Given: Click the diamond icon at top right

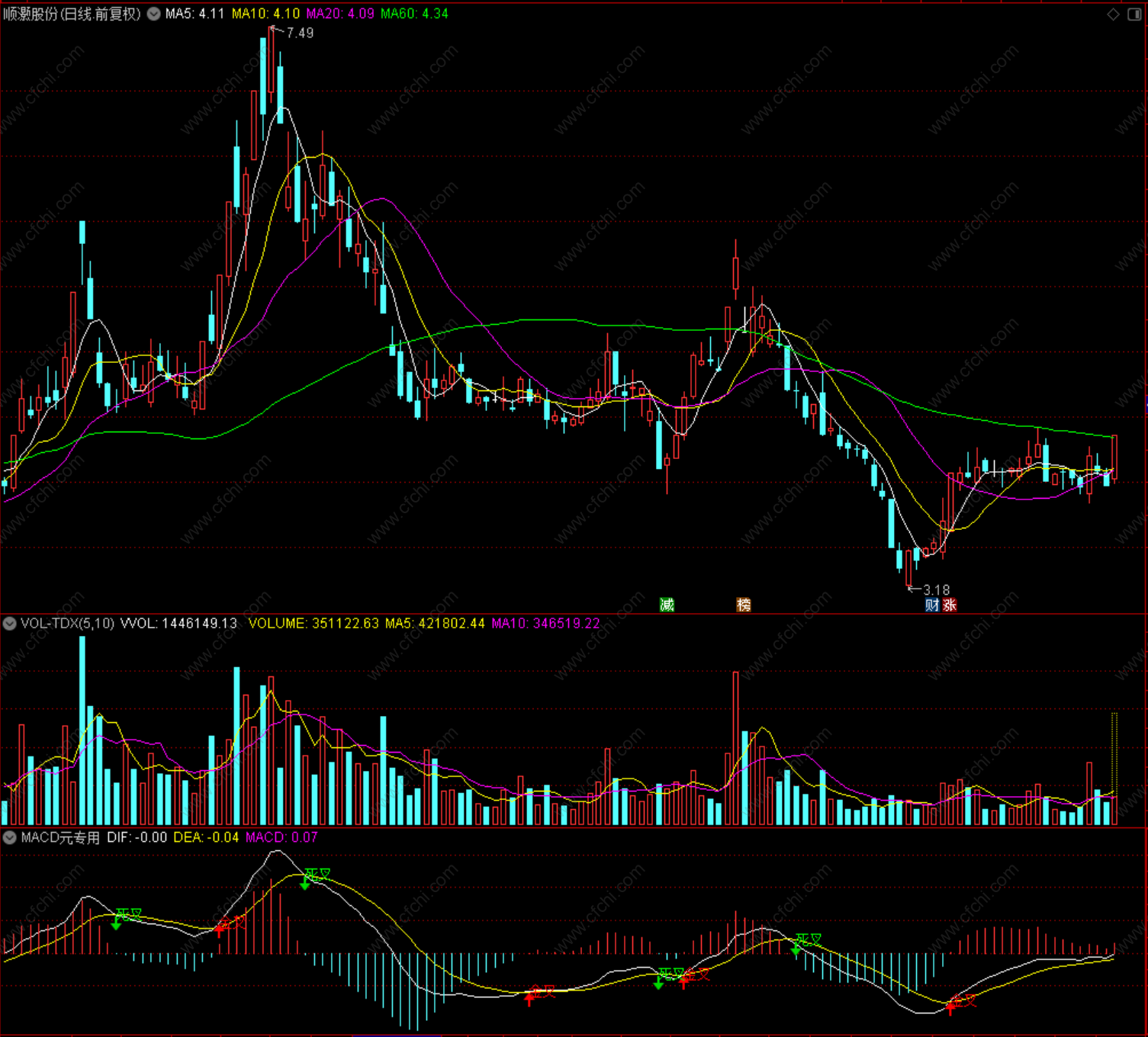Looking at the screenshot, I should [x=1113, y=14].
